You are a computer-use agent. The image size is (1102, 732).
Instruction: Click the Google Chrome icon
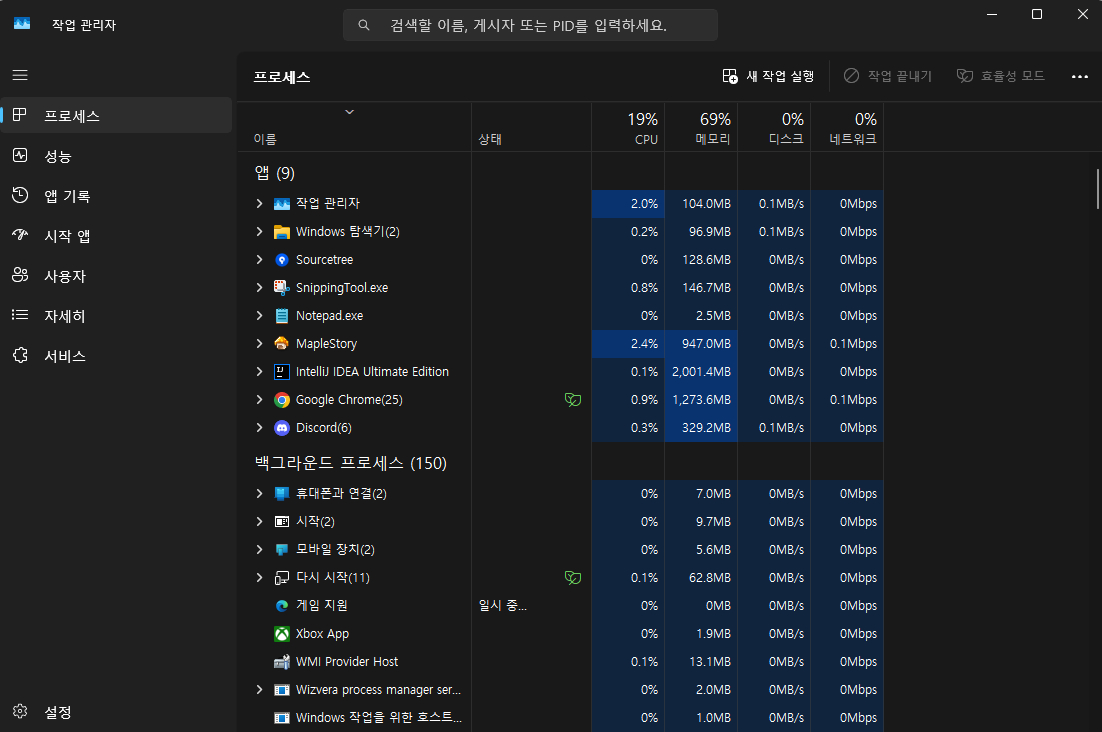[x=282, y=400]
